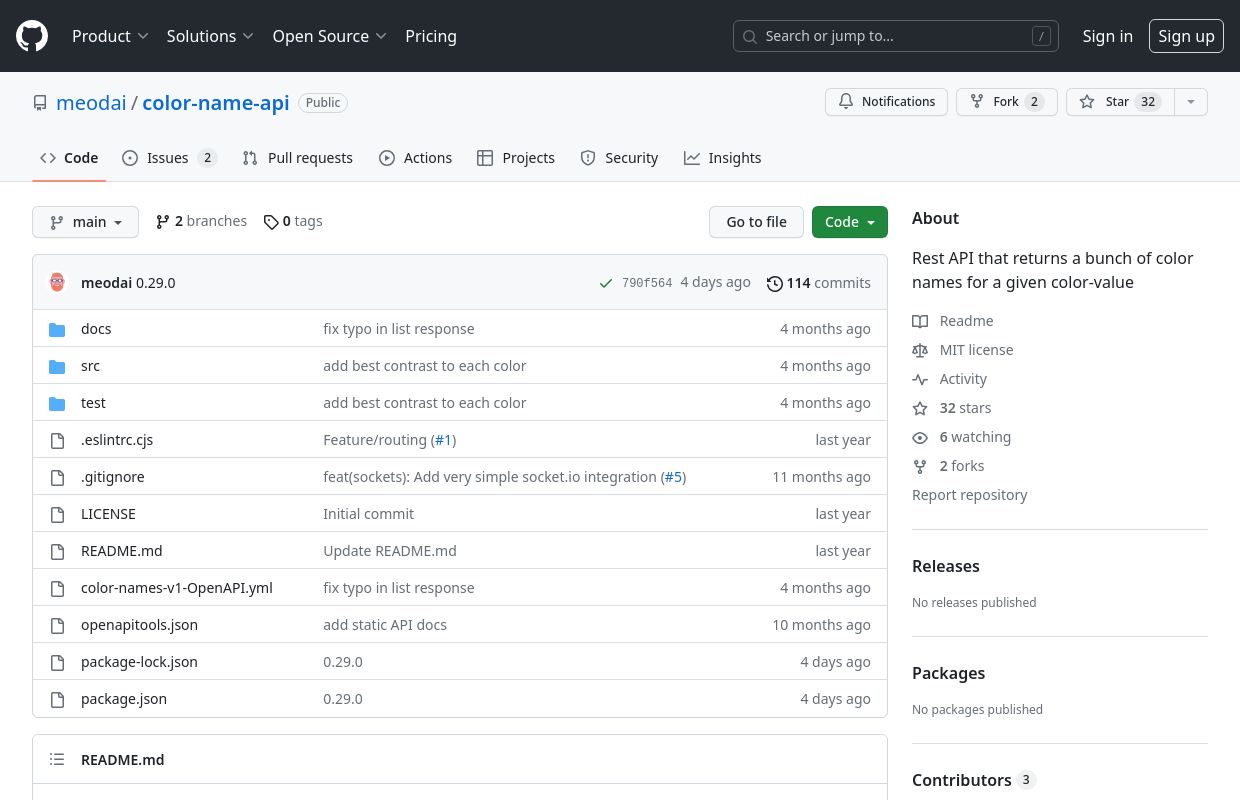Click the openapitools.json file icon
The image size is (1240, 800).
pos(57,625)
